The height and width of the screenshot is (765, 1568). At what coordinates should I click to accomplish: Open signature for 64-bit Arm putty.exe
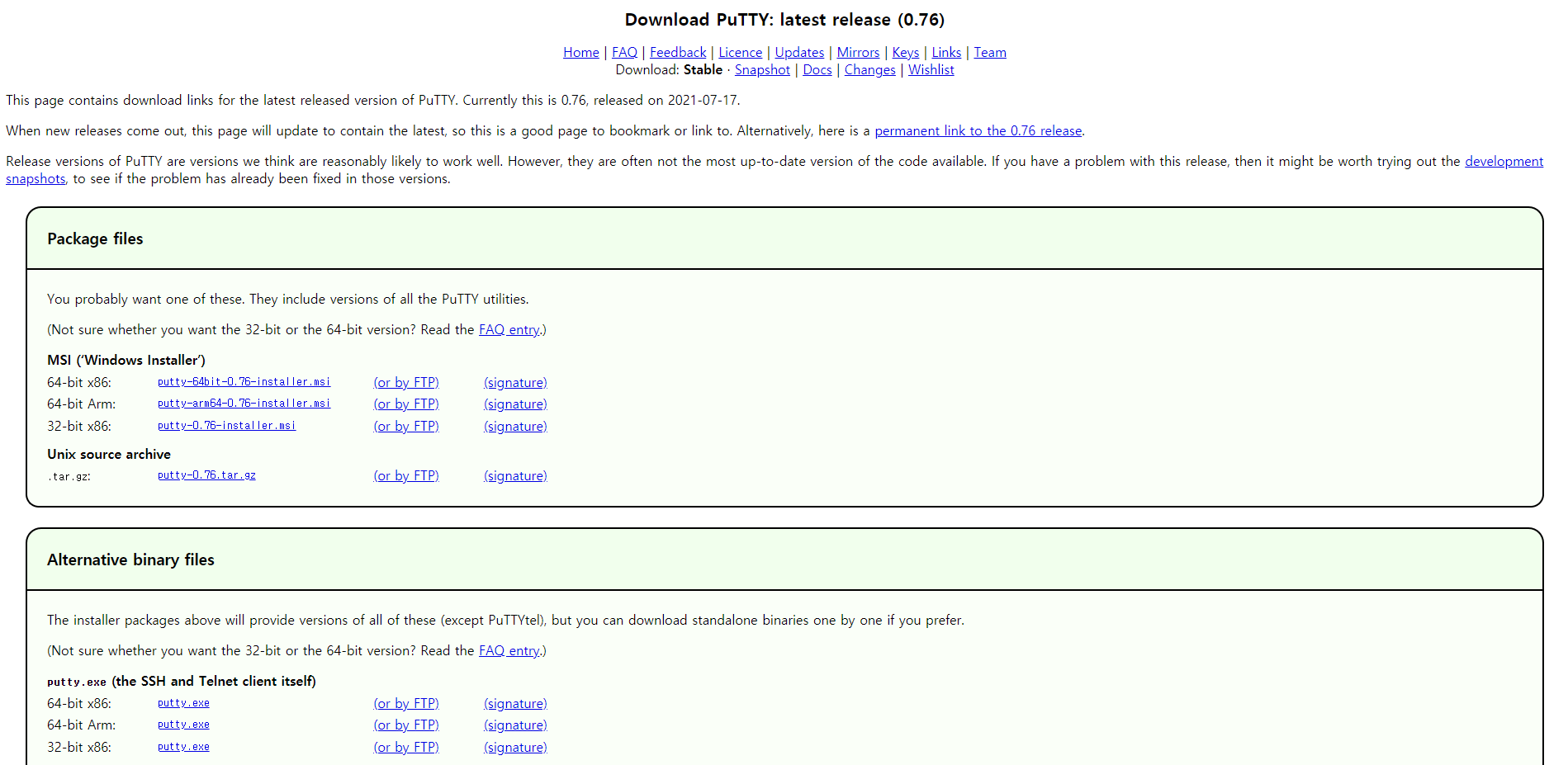515,725
